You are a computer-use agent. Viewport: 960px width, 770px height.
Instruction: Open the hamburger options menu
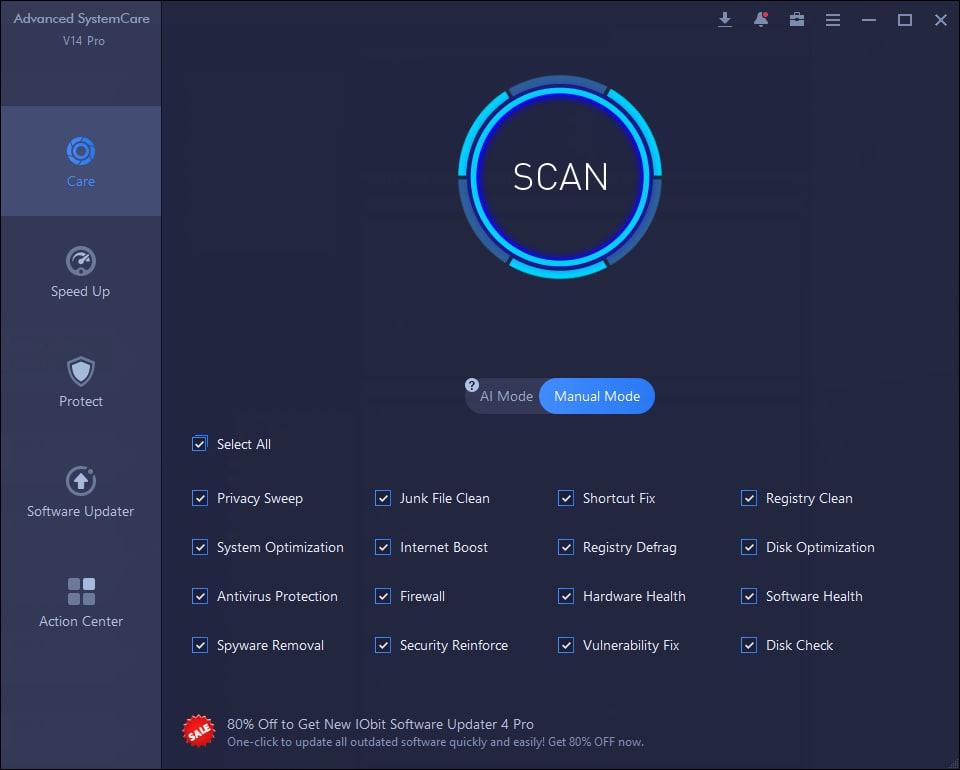tap(833, 20)
